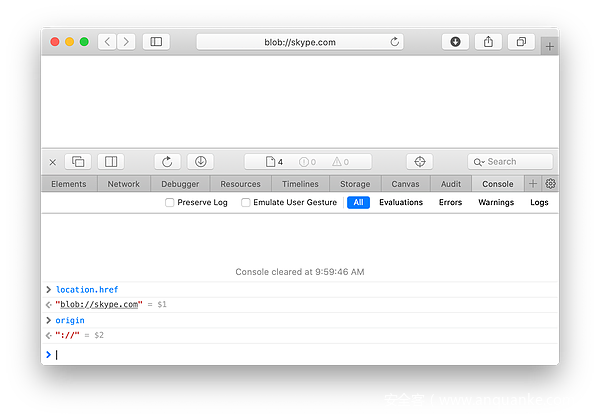The image size is (600, 419).
Task: Select the Console tab
Action: click(x=498, y=184)
